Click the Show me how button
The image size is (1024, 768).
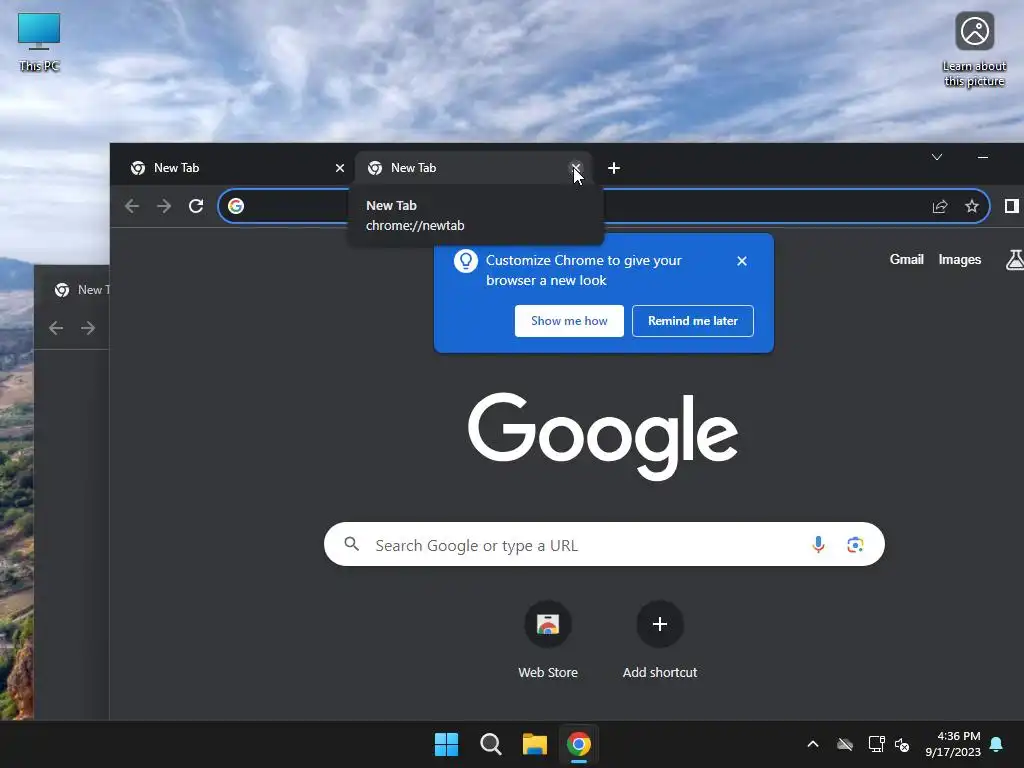point(569,321)
